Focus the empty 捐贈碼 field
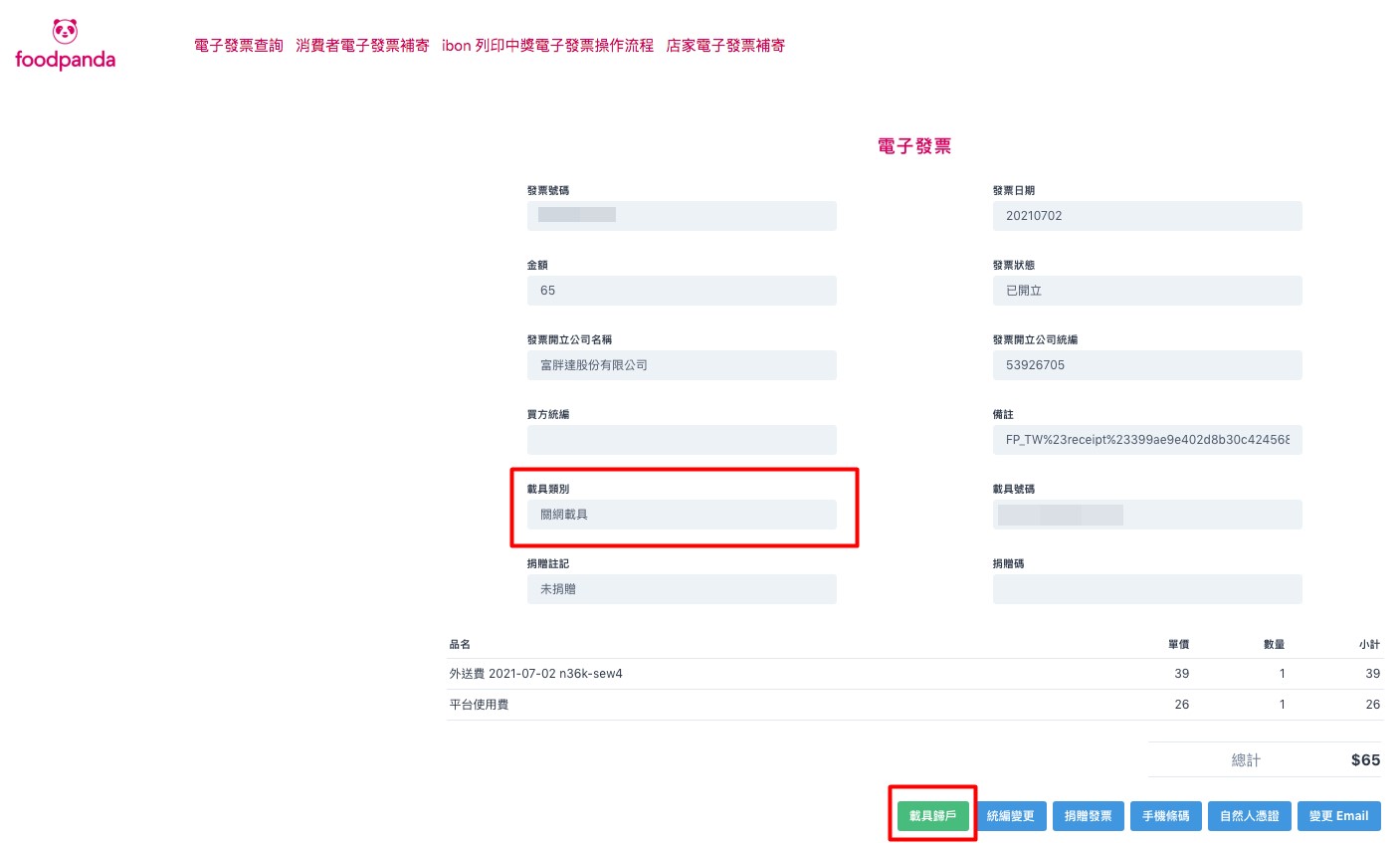 coord(1147,589)
